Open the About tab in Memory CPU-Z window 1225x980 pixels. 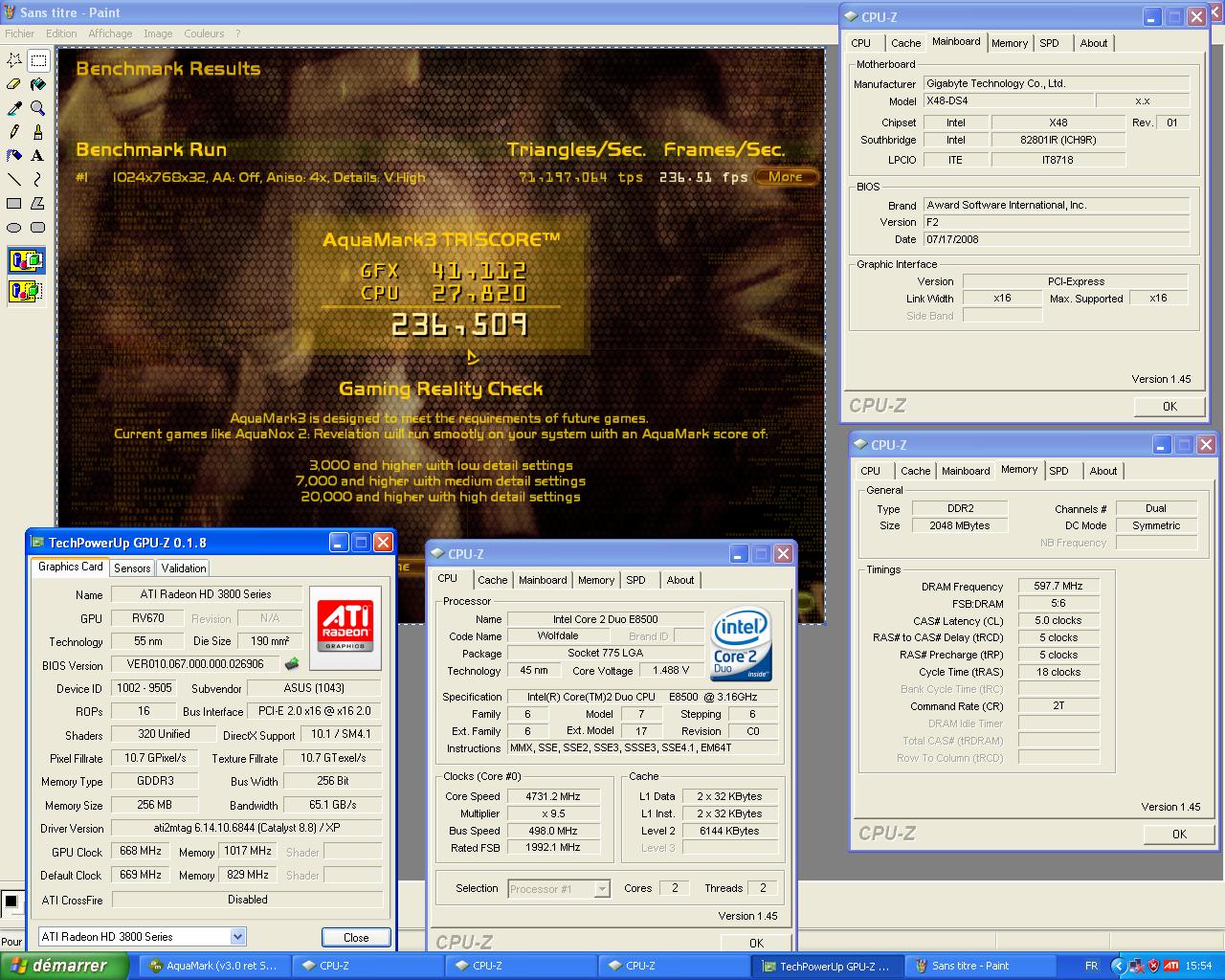(x=1103, y=471)
